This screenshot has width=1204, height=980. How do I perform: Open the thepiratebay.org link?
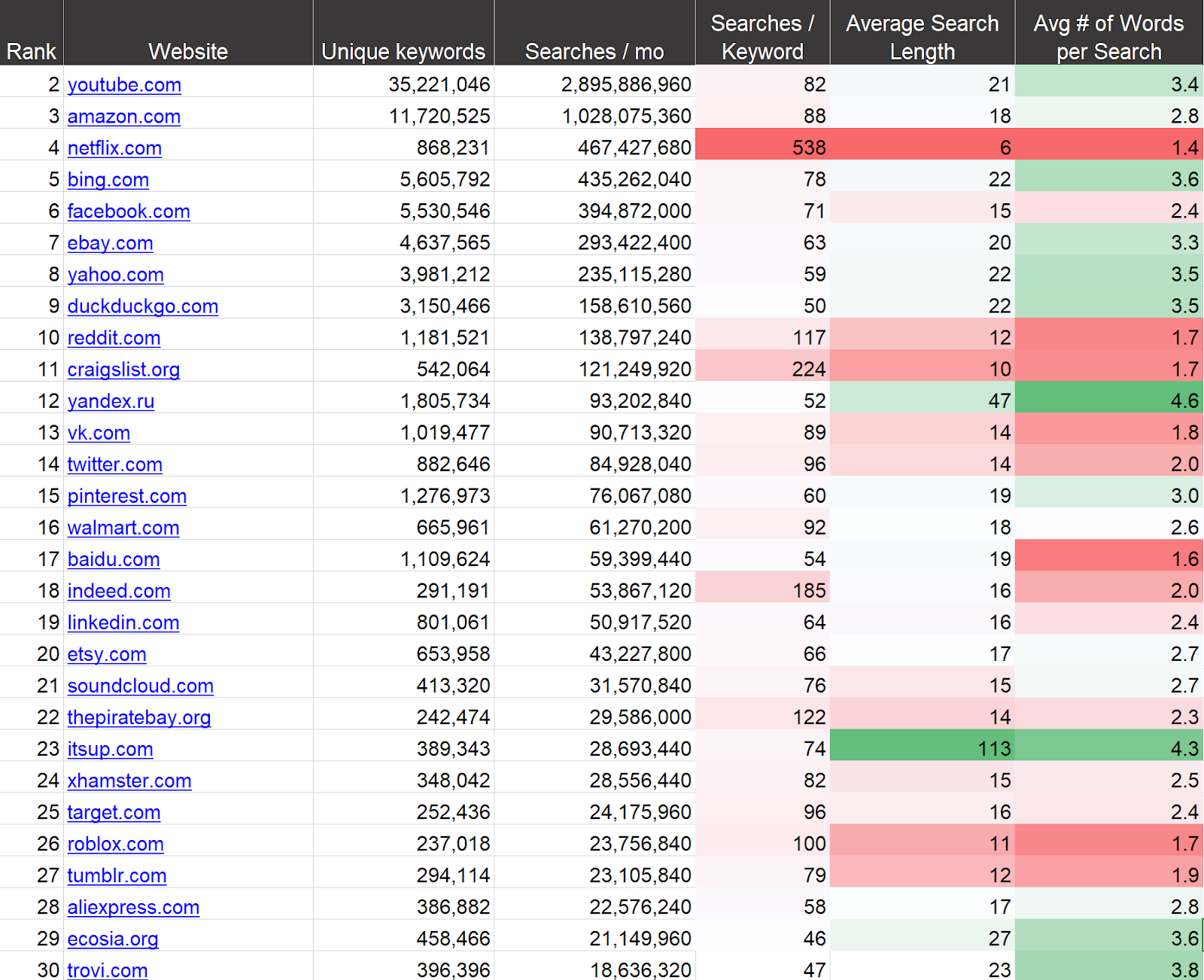(139, 717)
